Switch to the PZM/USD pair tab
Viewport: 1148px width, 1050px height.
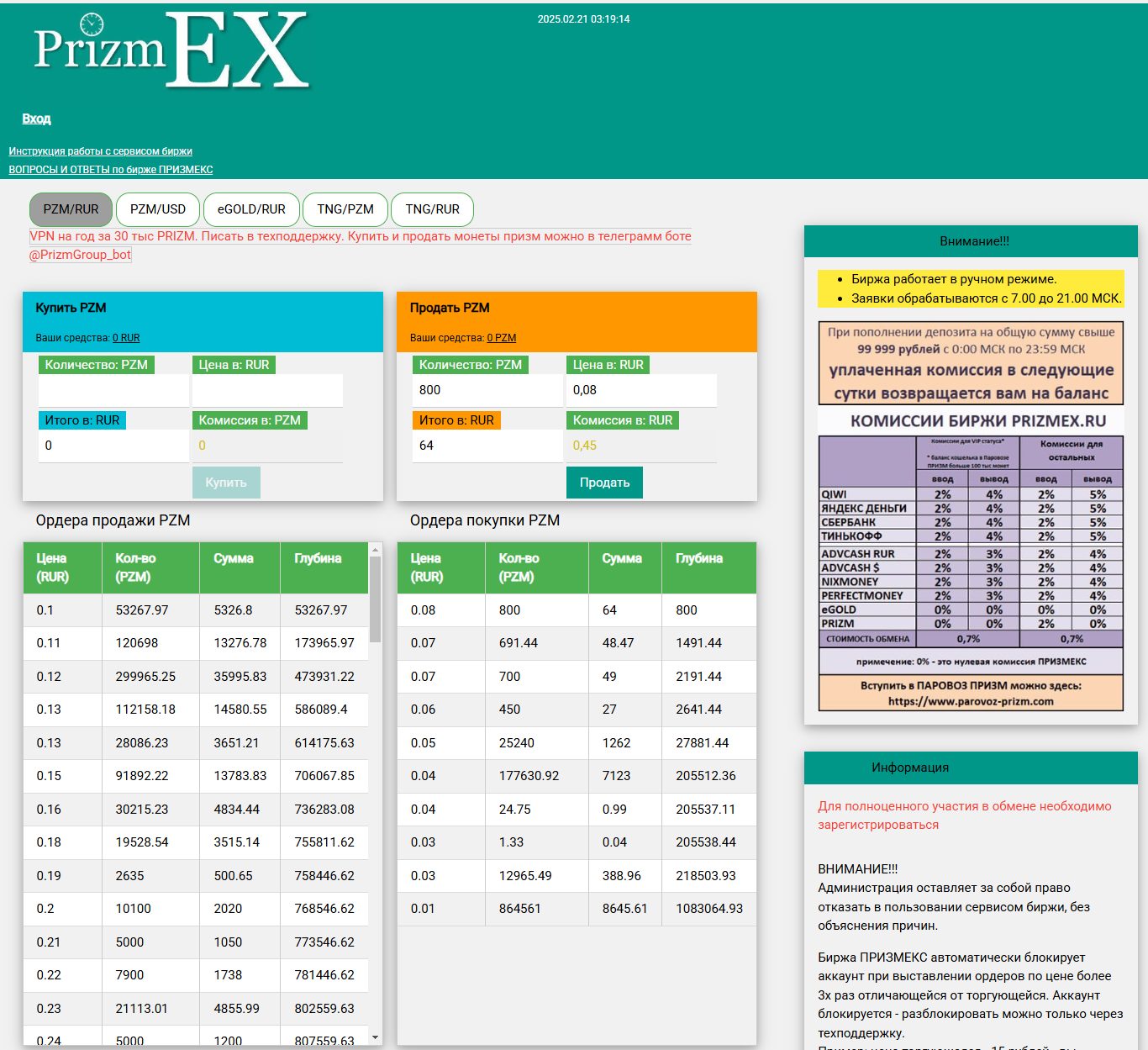tap(158, 209)
